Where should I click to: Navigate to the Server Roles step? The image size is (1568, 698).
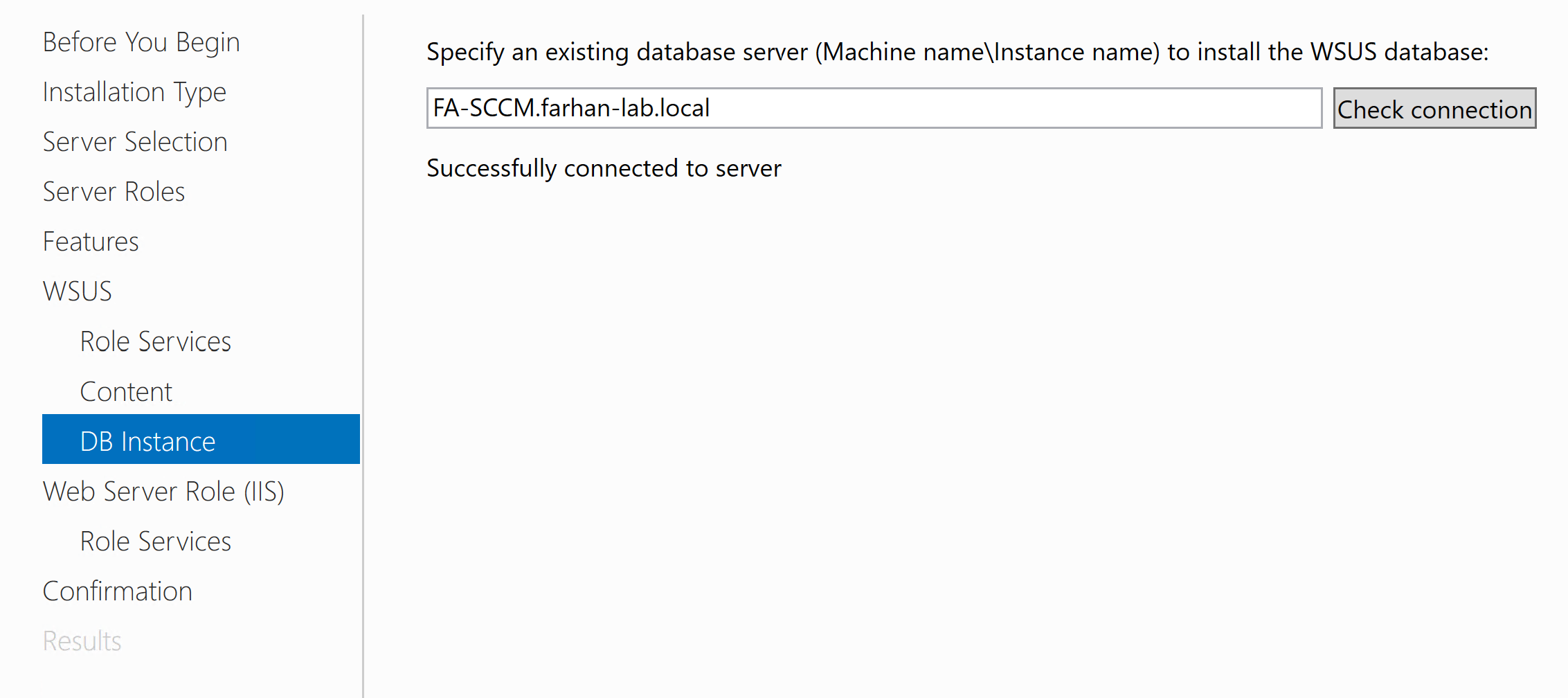pos(114,192)
